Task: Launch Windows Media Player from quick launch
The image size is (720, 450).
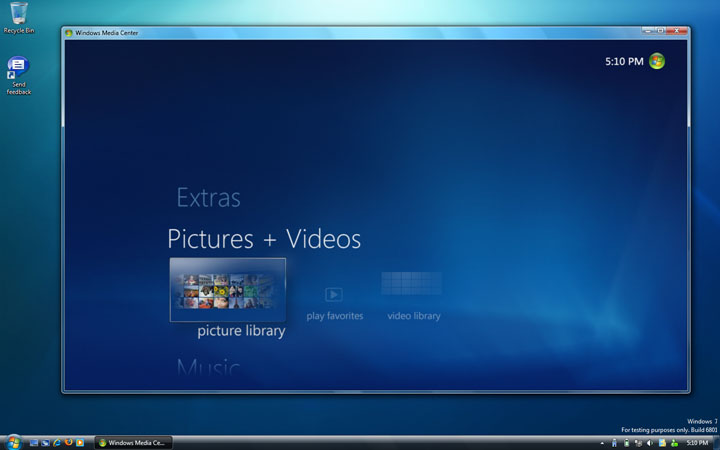Action: click(x=80, y=443)
